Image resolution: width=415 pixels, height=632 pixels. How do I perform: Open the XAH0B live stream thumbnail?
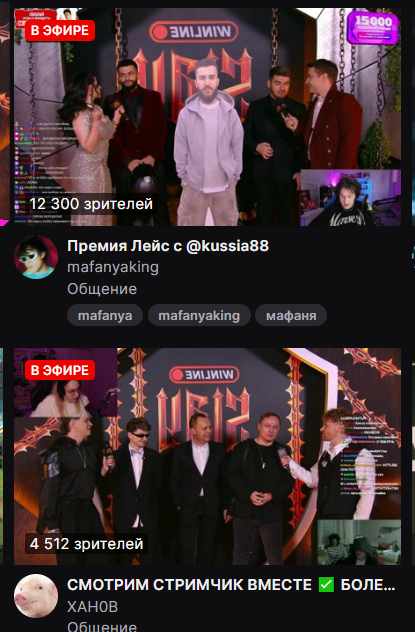(208, 456)
